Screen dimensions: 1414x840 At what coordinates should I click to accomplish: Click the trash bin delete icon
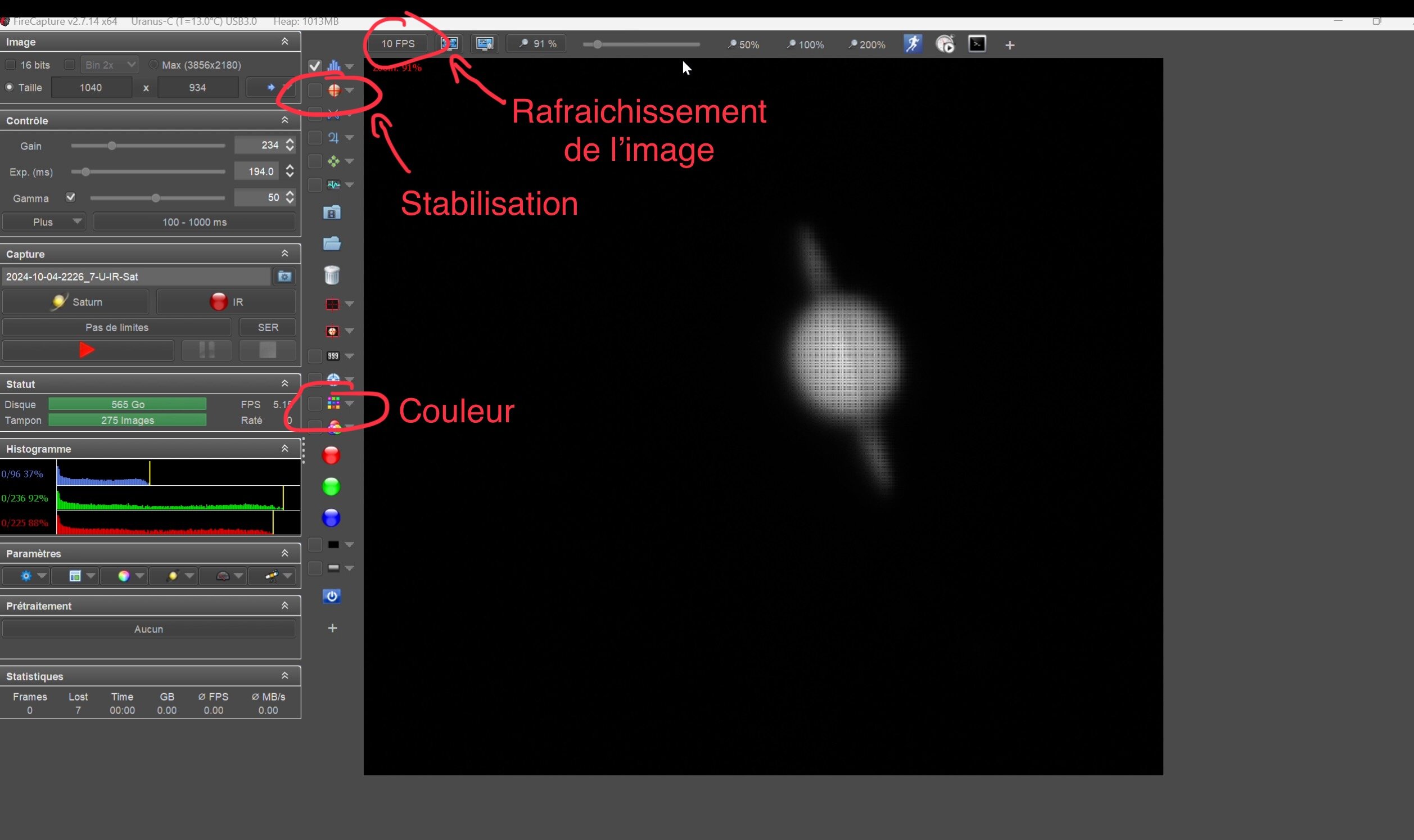coord(332,275)
